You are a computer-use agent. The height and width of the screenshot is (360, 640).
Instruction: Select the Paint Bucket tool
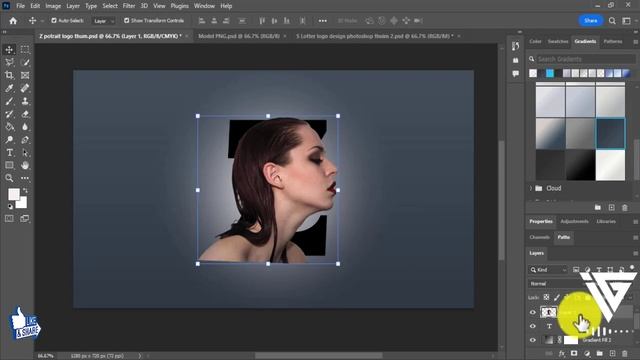pos(9,127)
